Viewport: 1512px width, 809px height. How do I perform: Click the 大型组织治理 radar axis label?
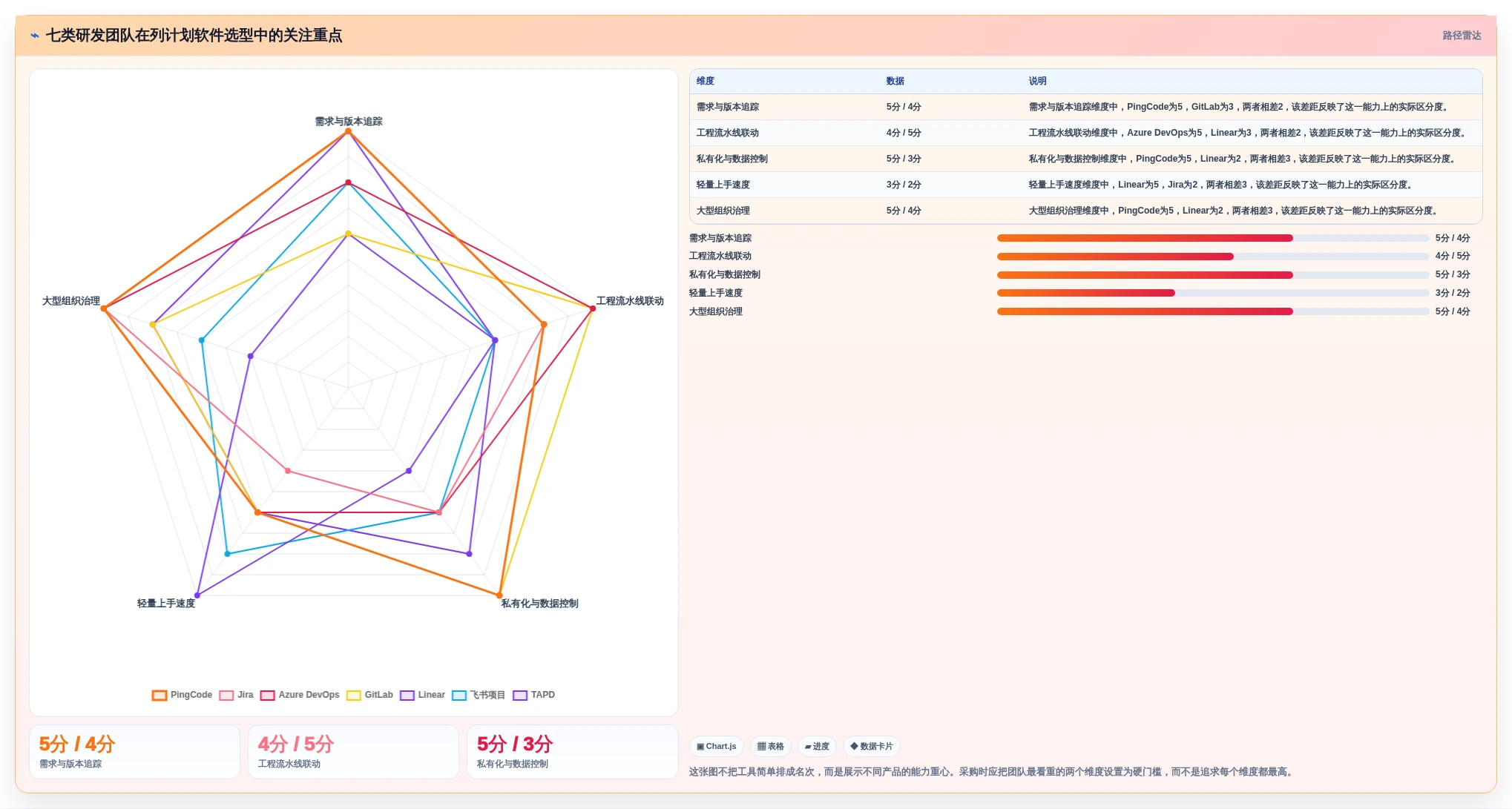[71, 301]
